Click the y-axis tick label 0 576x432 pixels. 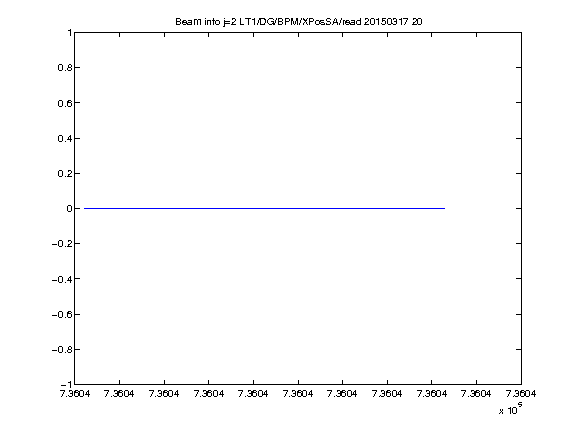pos(69,209)
